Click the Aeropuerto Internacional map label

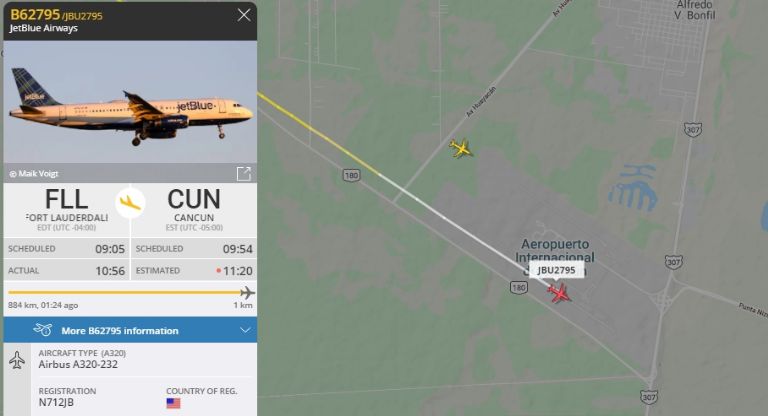555,250
